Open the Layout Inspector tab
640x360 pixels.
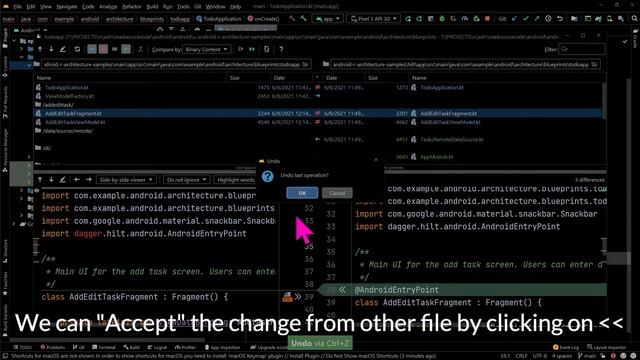pos(607,347)
